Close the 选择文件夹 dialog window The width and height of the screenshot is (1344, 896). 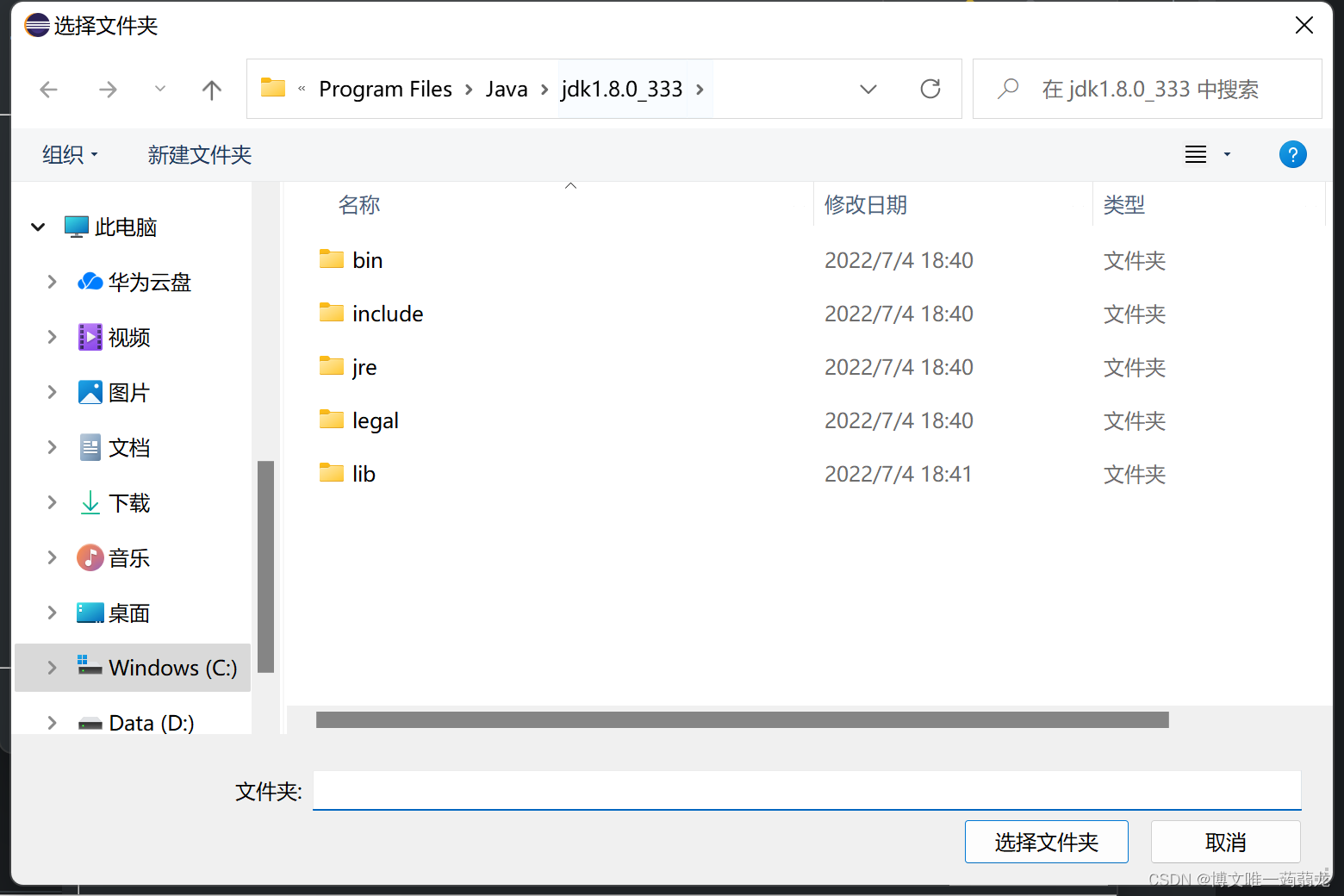[1304, 26]
